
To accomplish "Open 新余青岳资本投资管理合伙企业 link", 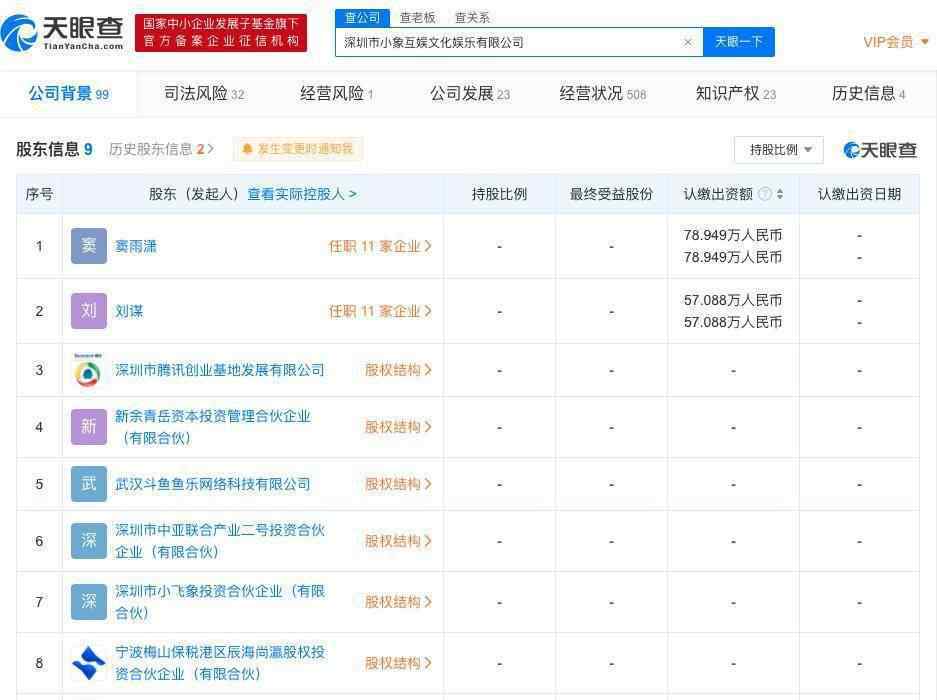I will [213, 427].
